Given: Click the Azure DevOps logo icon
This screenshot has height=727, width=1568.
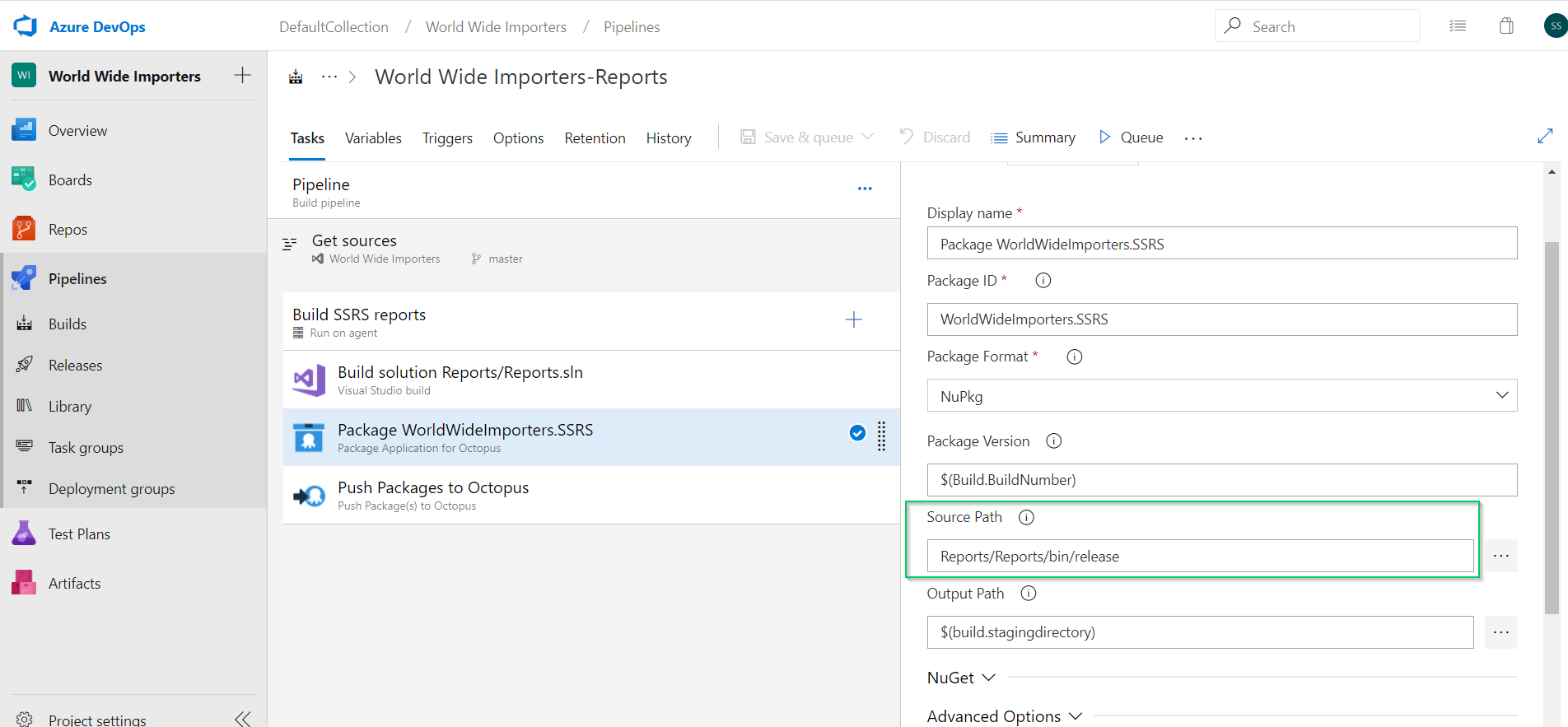Looking at the screenshot, I should coord(26,26).
